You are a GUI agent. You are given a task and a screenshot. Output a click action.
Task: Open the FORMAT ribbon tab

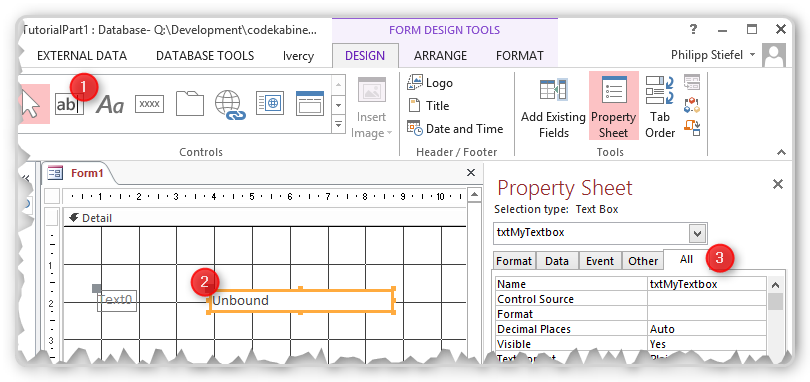pyautogui.click(x=520, y=56)
